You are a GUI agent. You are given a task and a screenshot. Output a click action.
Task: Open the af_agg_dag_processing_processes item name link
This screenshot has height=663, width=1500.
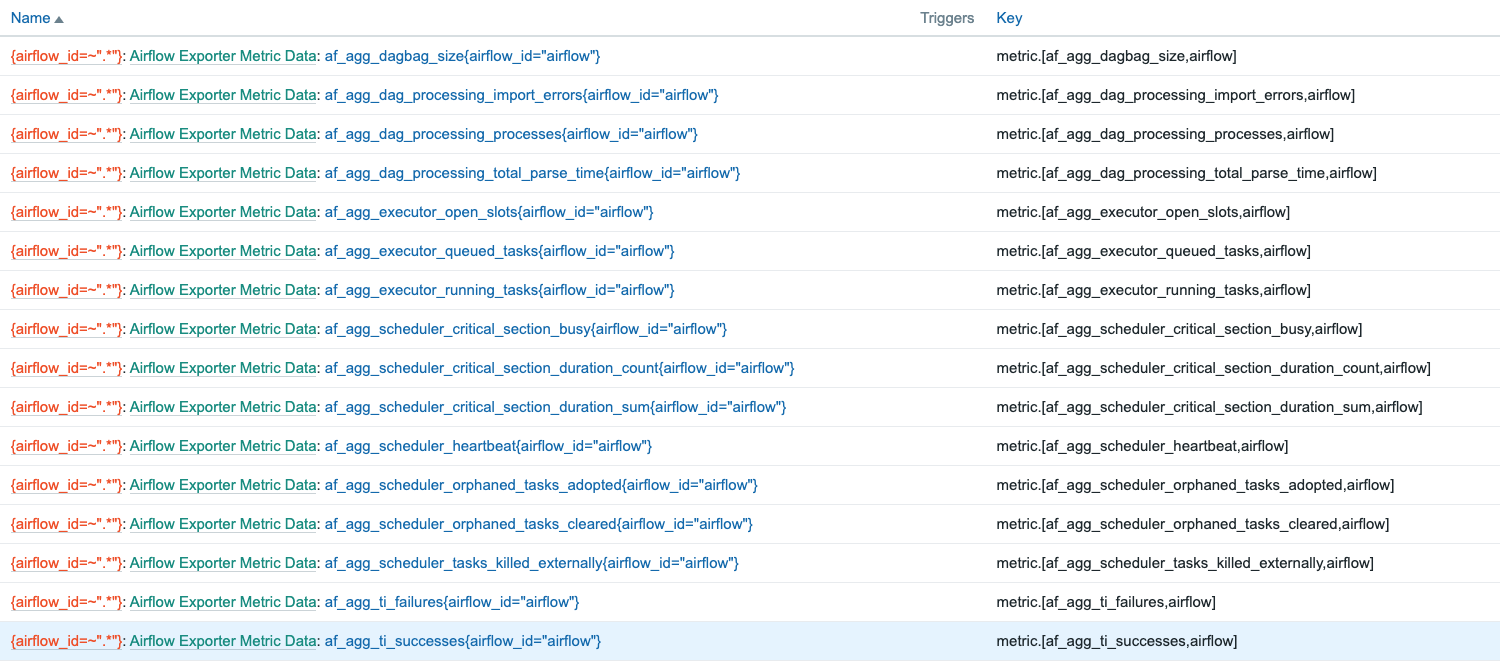click(x=511, y=134)
